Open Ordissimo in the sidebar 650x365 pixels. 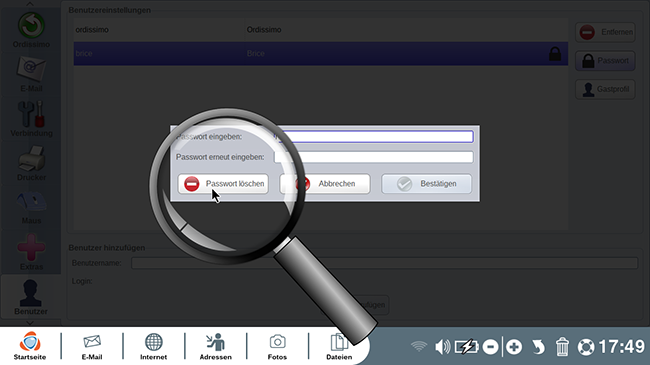tap(31, 30)
